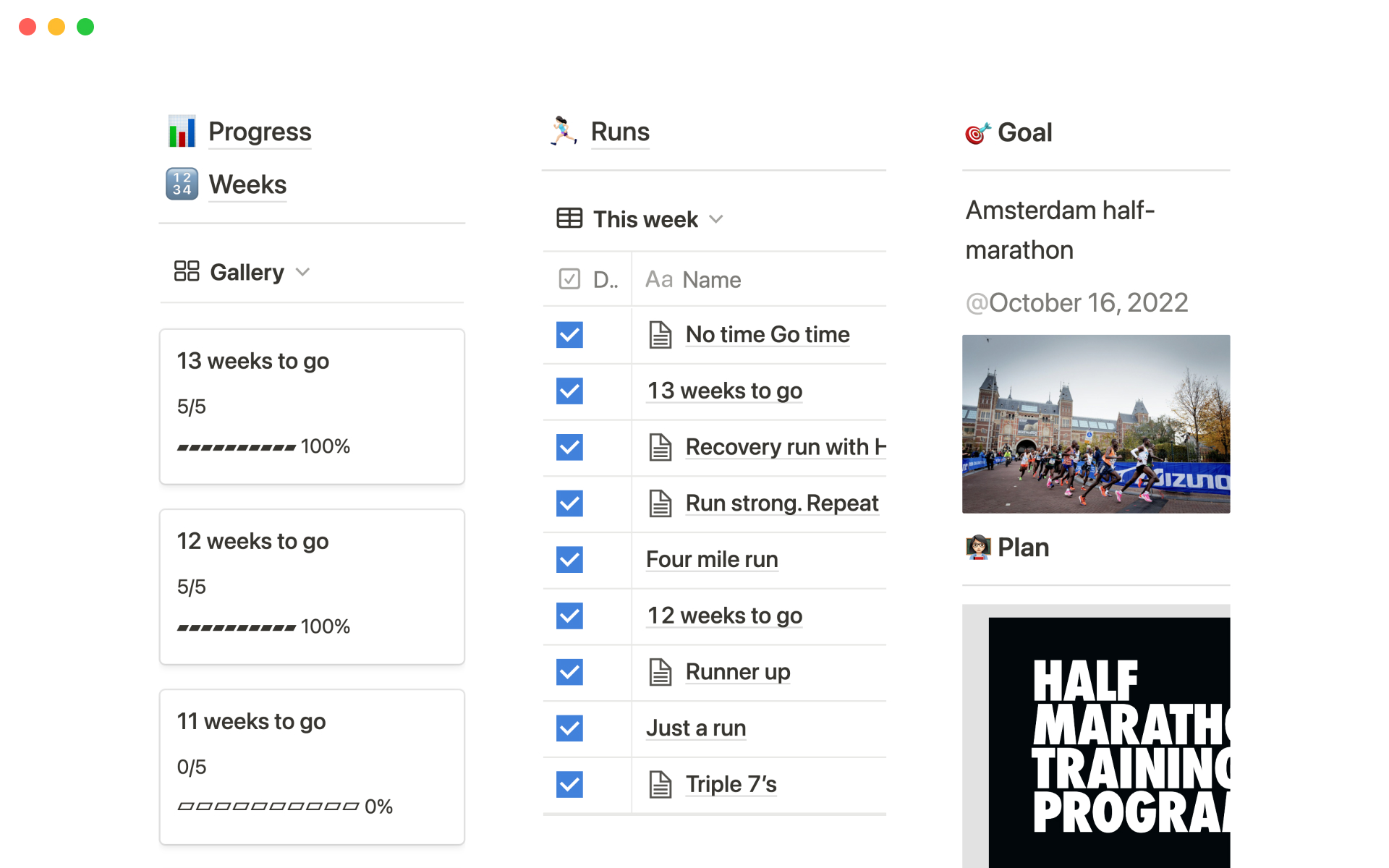Click the Amsterdam marathon race photo
Image resolution: width=1389 pixels, height=868 pixels.
click(x=1095, y=424)
